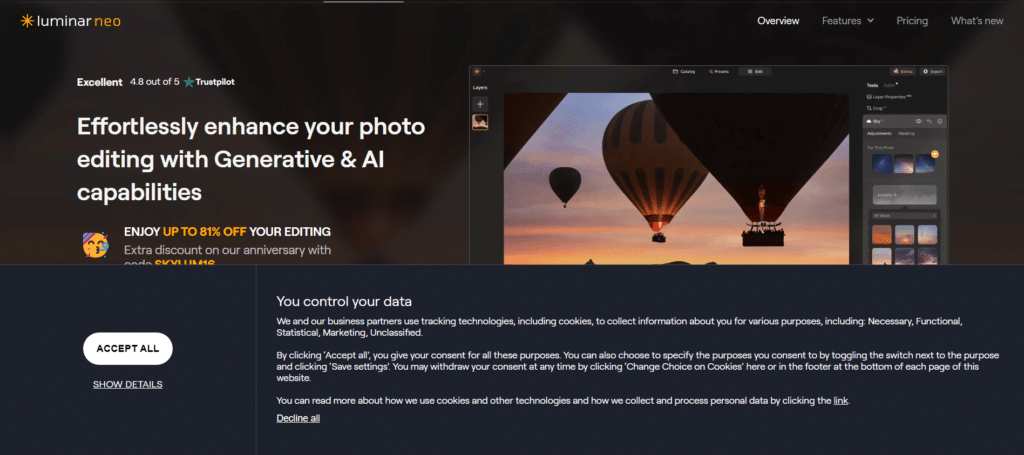Click the Luminar Neo logo
The width and height of the screenshot is (1024, 455).
71,21
